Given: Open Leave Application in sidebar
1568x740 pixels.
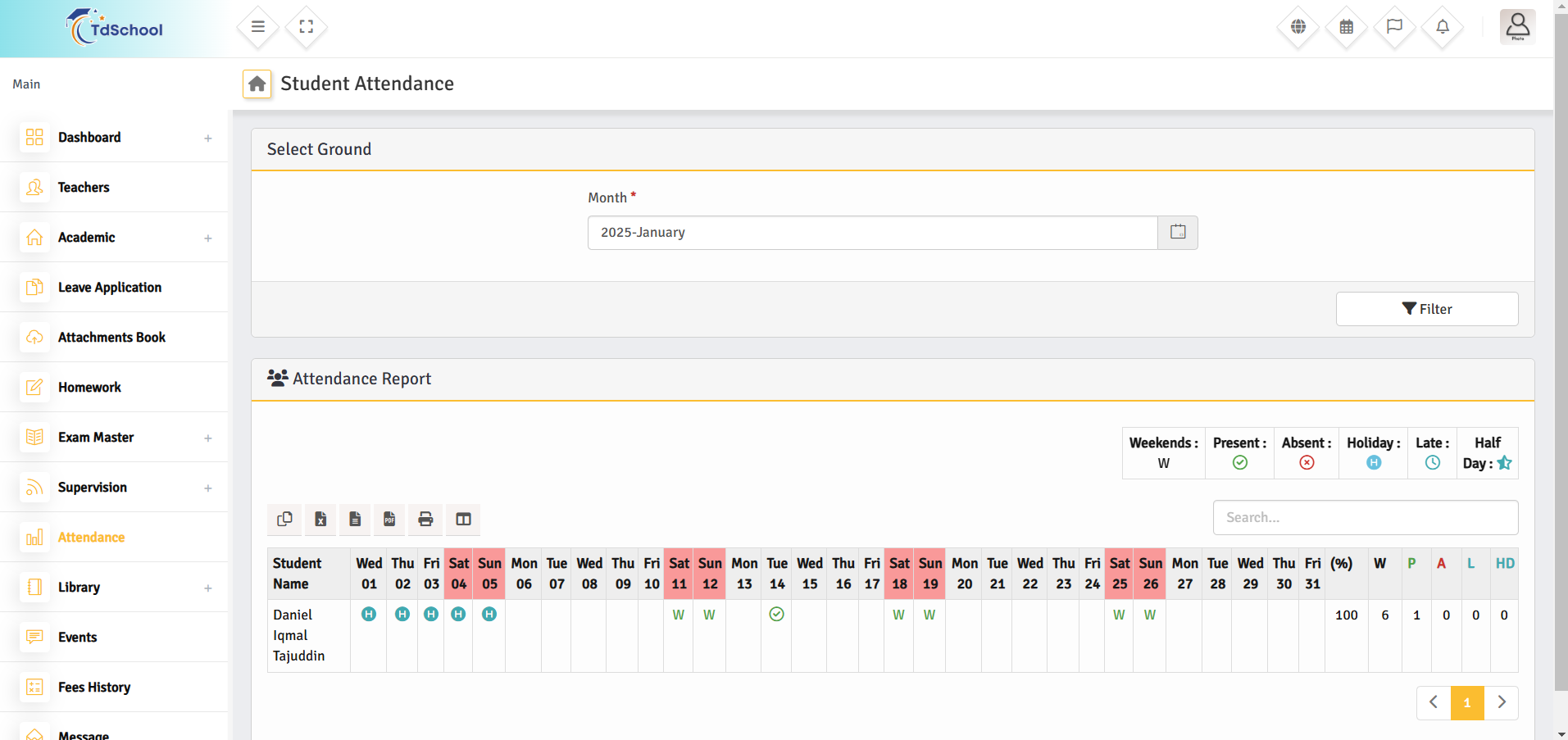Looking at the screenshot, I should tap(110, 288).
